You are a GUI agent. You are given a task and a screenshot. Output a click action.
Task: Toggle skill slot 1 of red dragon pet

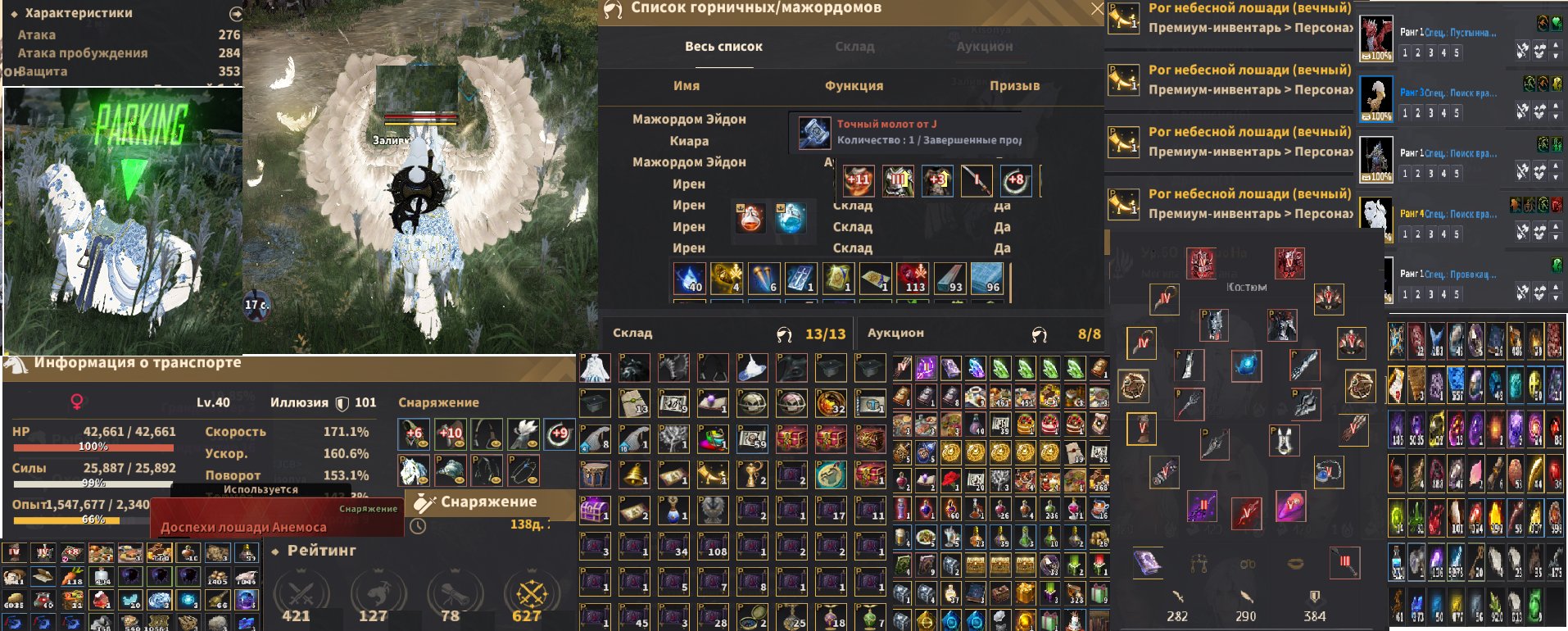1406,52
